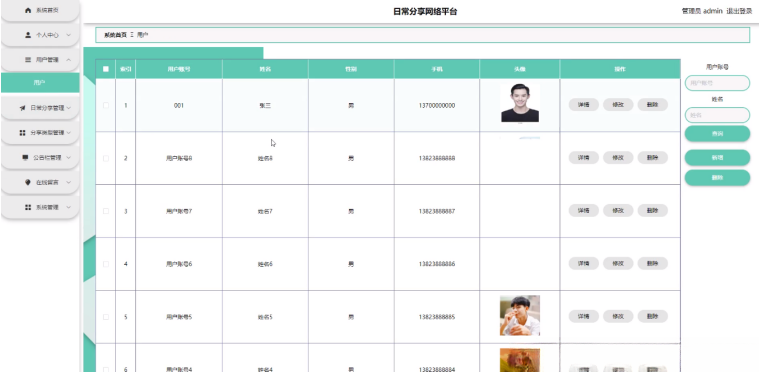Check the checkbox for 用户账号5 row
The image size is (759, 372).
click(x=106, y=317)
